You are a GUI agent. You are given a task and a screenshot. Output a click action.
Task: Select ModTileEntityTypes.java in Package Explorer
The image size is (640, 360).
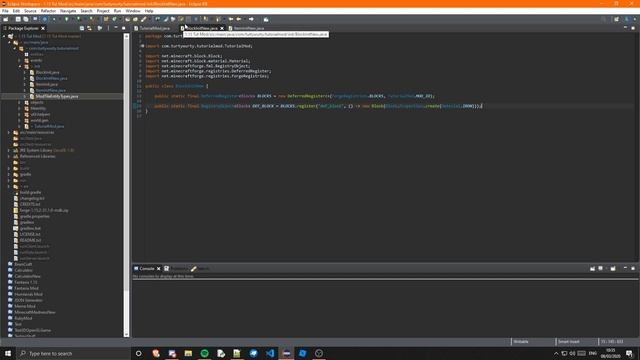tap(57, 96)
